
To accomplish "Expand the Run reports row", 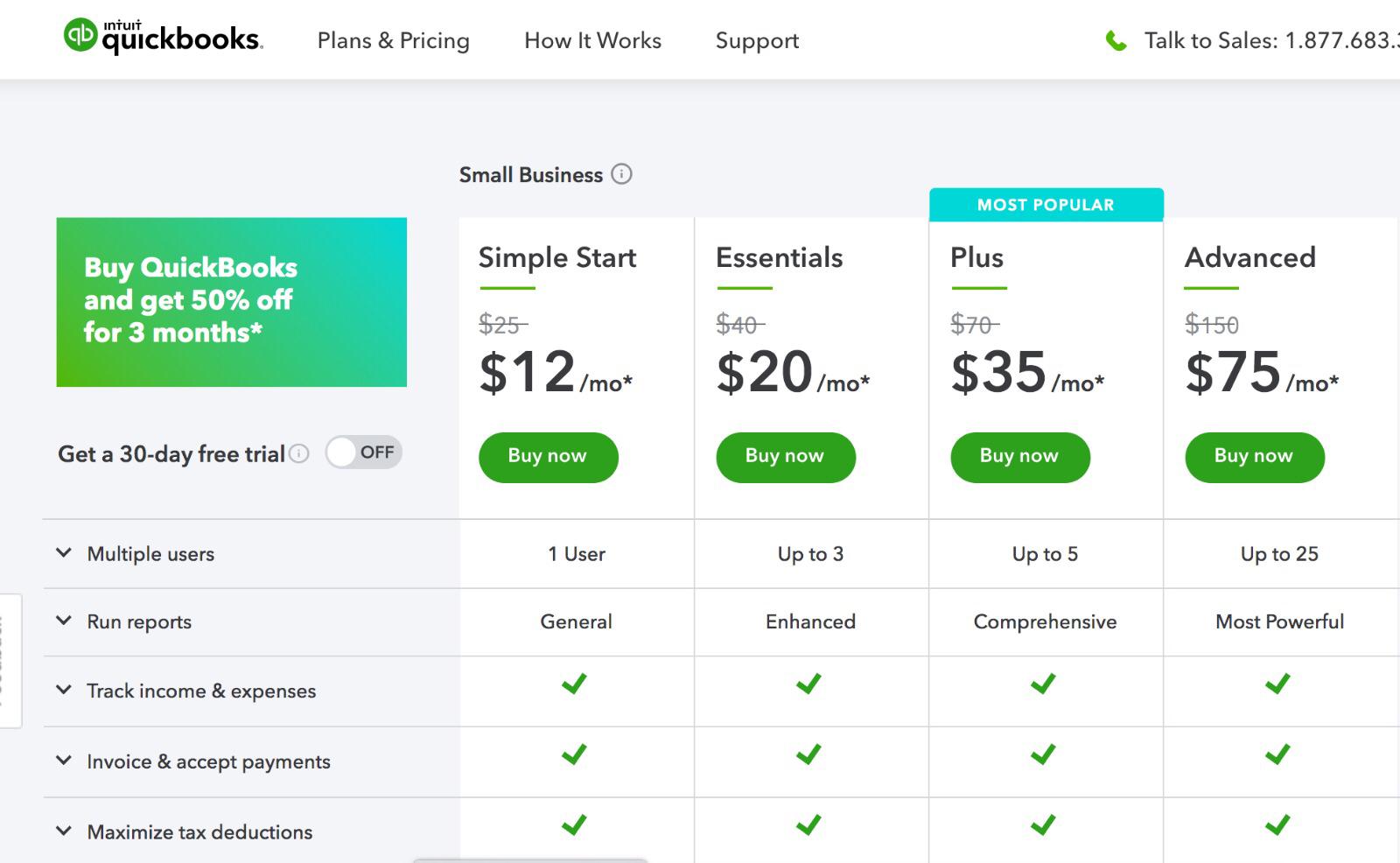I will pos(64,621).
